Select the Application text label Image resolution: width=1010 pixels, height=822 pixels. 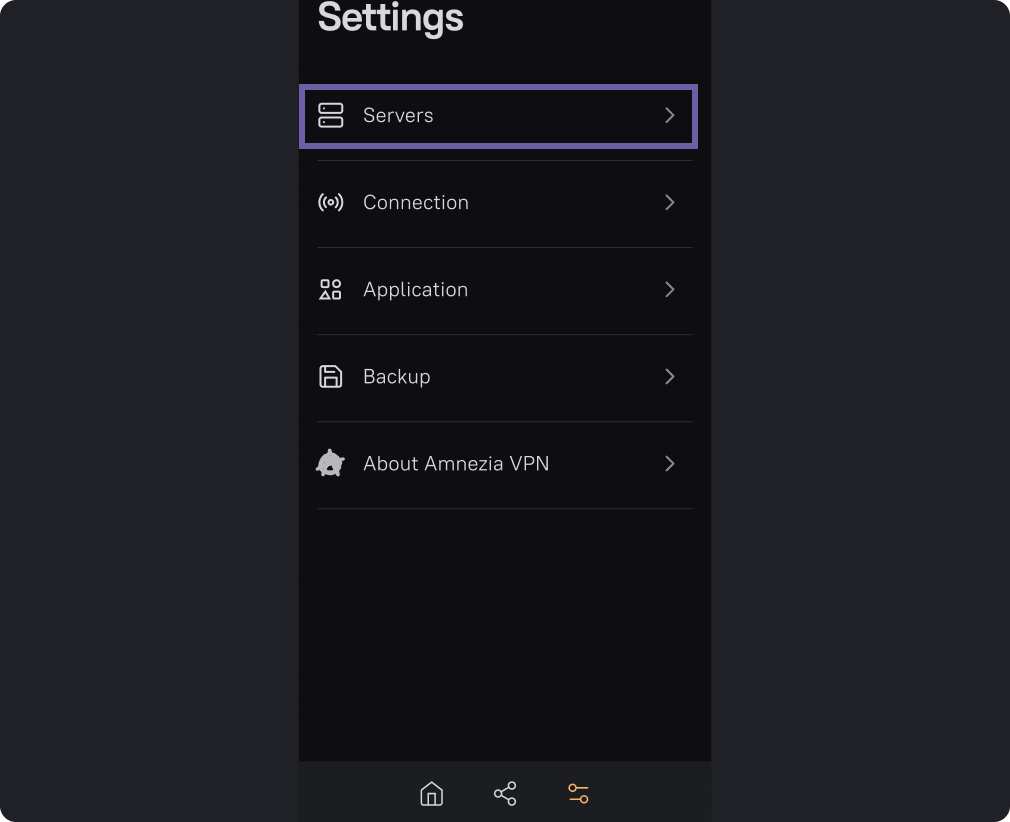tap(415, 290)
